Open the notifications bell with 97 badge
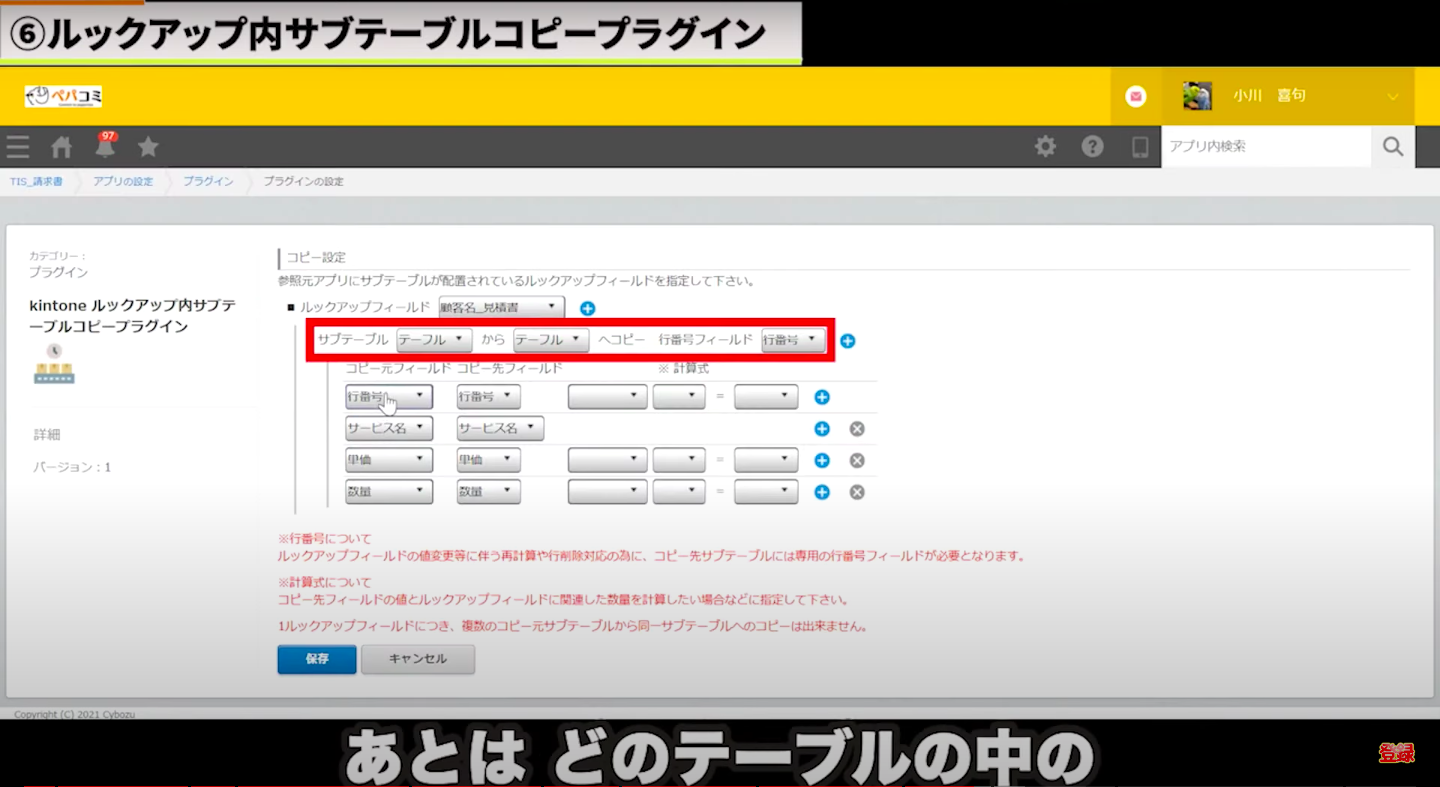Viewport: 1440px width, 787px height. pos(105,147)
